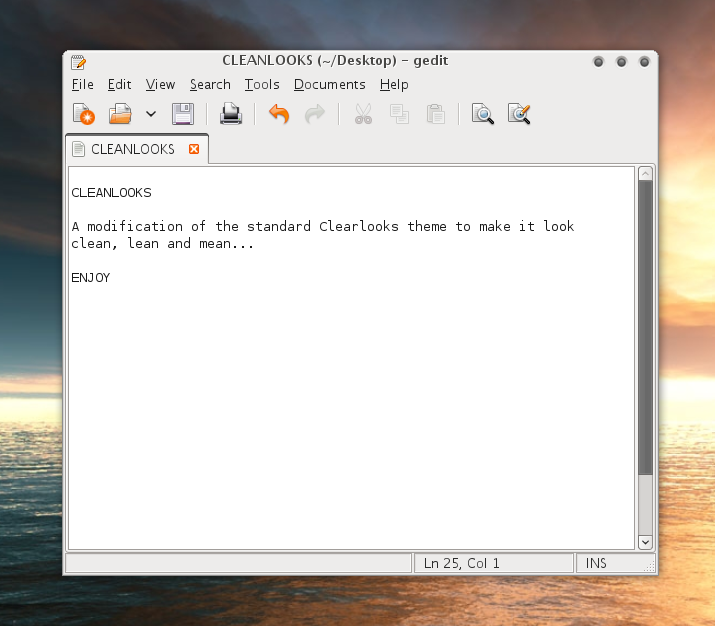715x626 pixels.
Task: Open the Edit menu
Action: point(119,84)
